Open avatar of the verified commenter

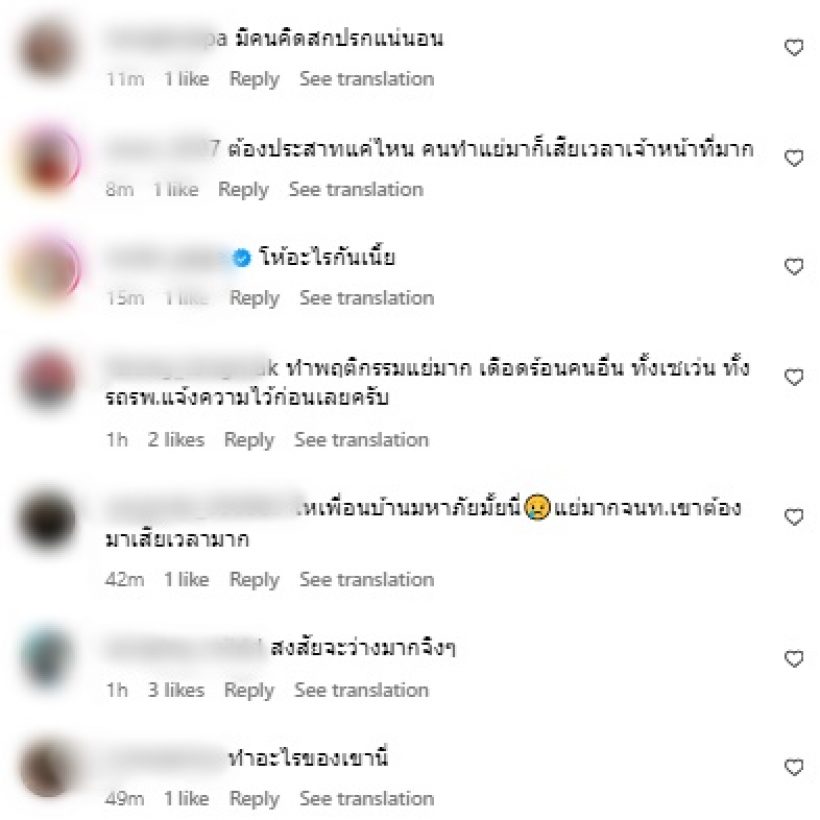pos(47,268)
